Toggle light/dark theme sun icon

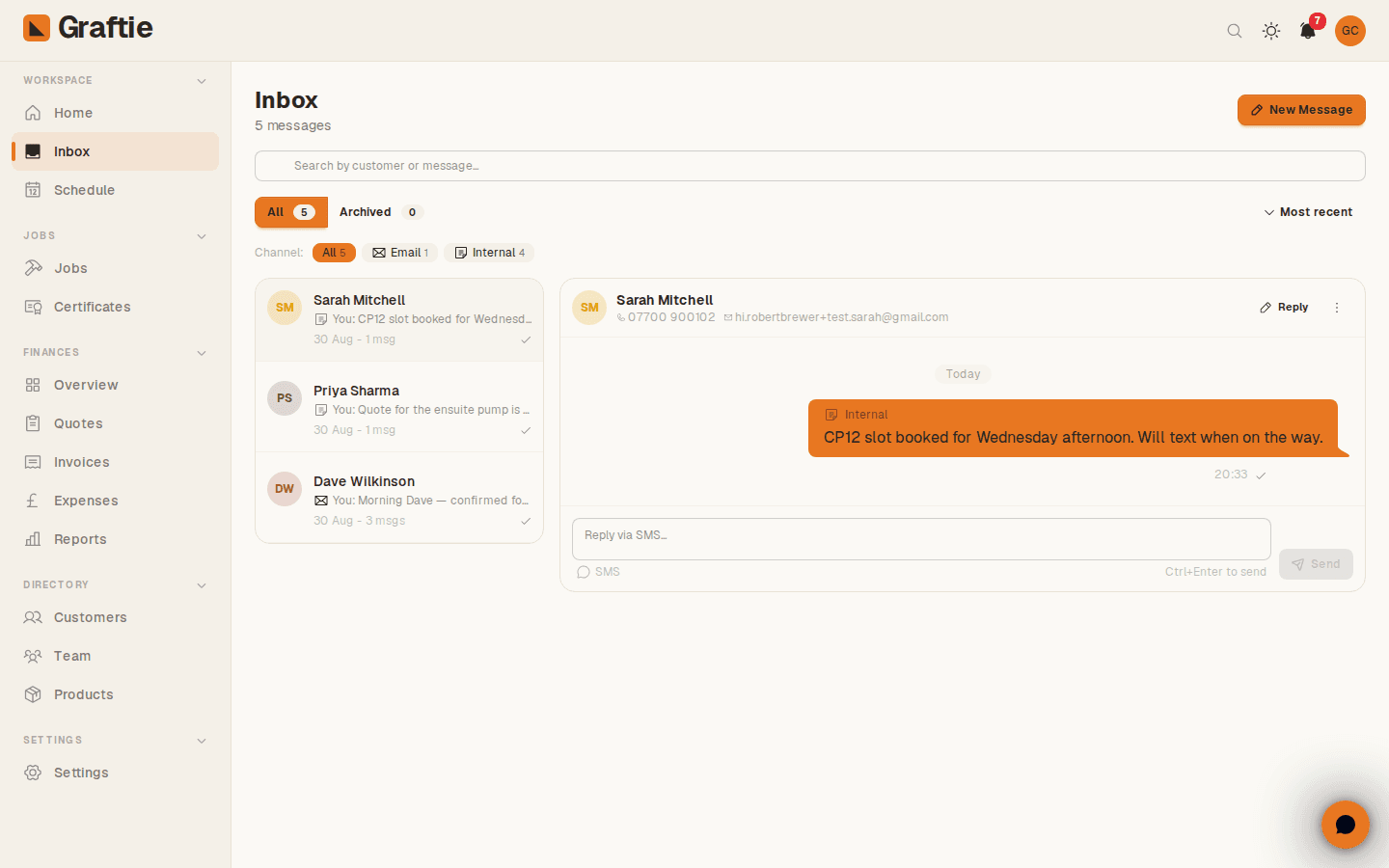click(1271, 31)
